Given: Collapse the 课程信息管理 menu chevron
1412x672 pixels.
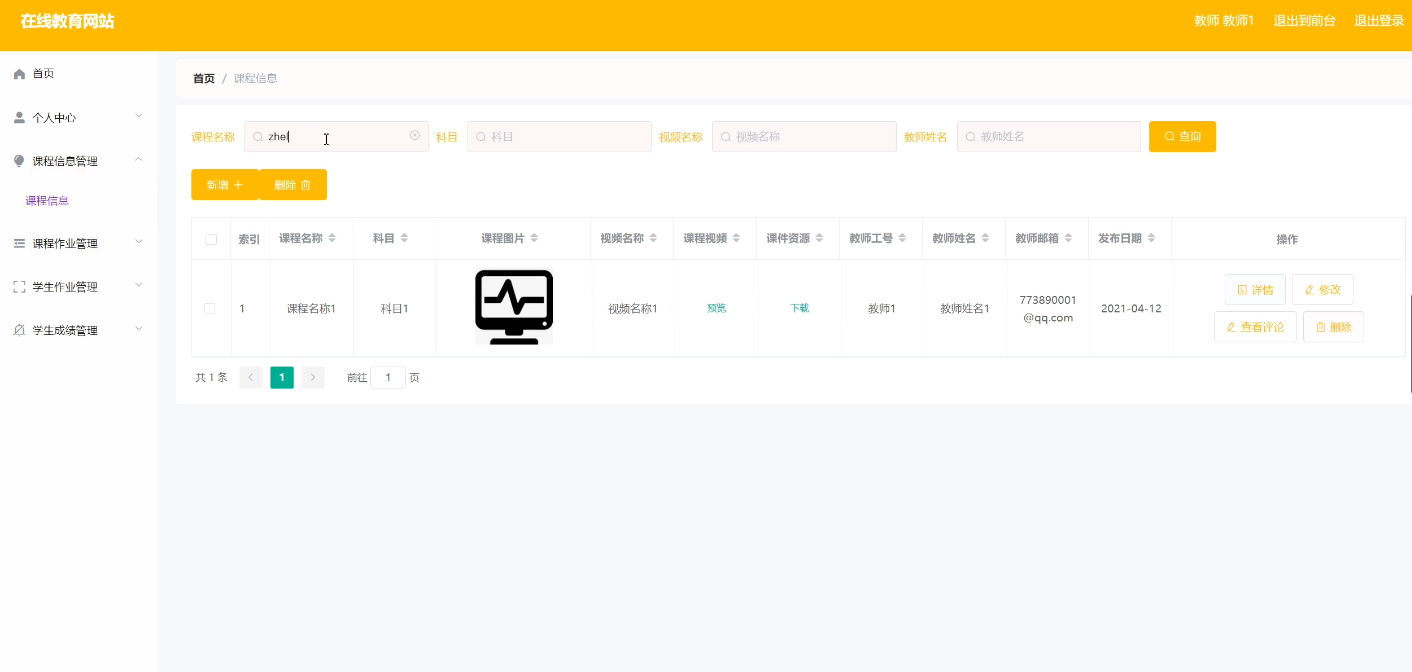Looking at the screenshot, I should [x=139, y=160].
